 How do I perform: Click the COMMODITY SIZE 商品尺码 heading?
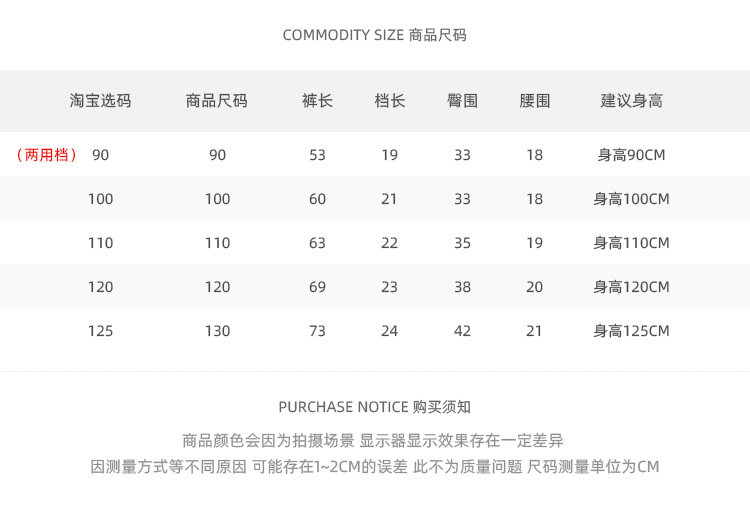coord(374,35)
